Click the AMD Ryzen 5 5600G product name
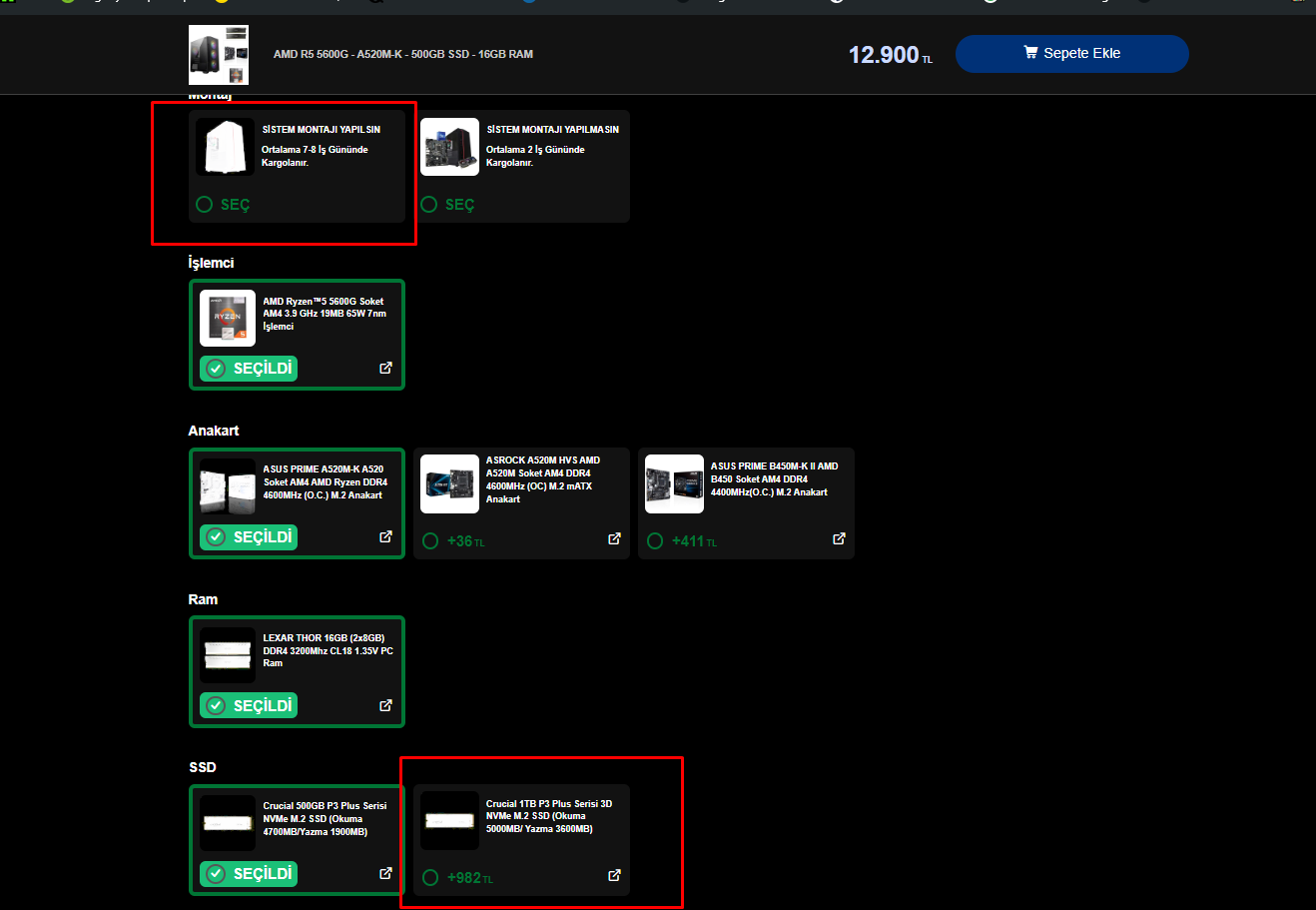Image resolution: width=1316 pixels, height=910 pixels. [x=325, y=314]
